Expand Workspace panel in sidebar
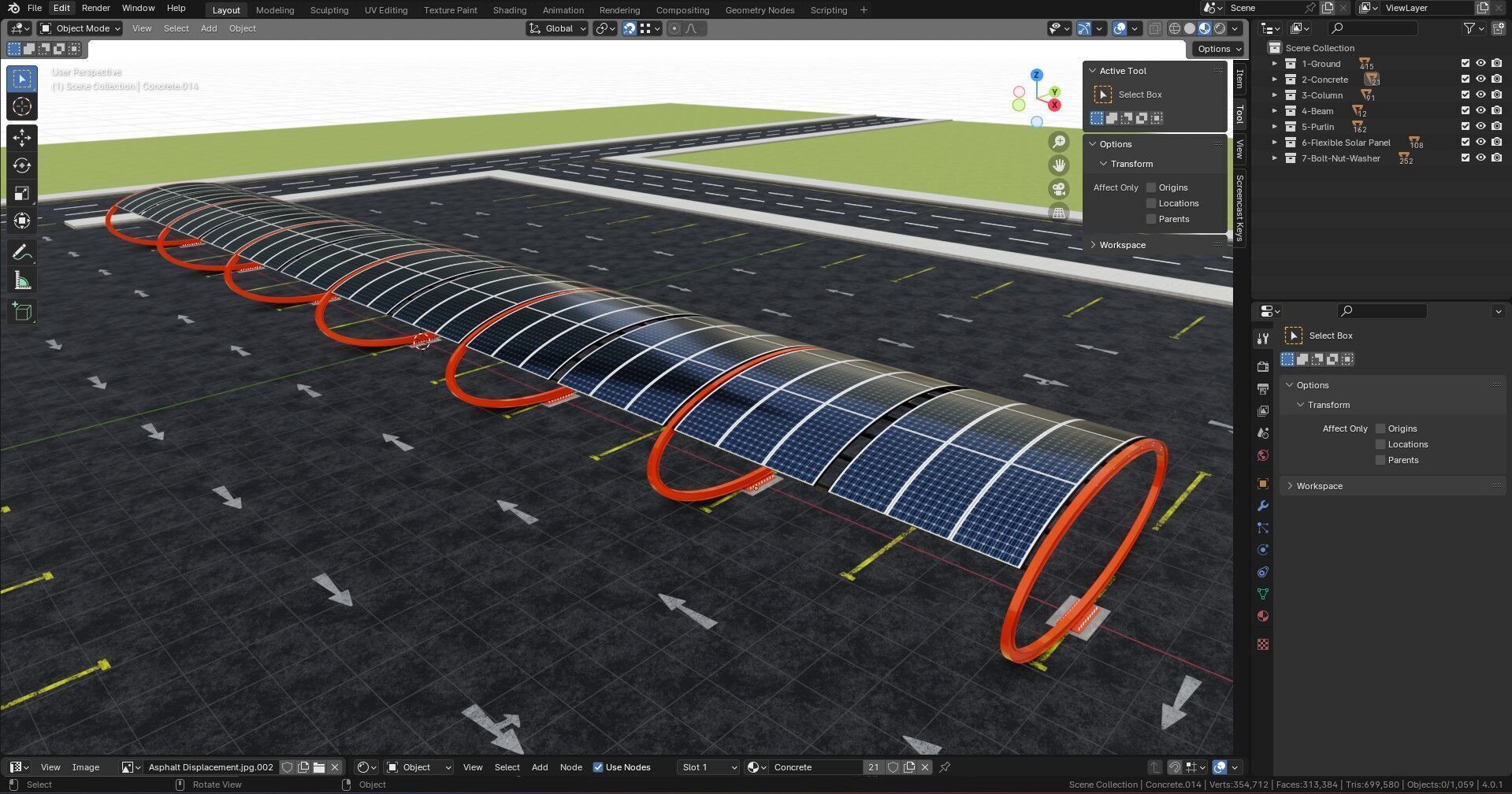 [1122, 245]
